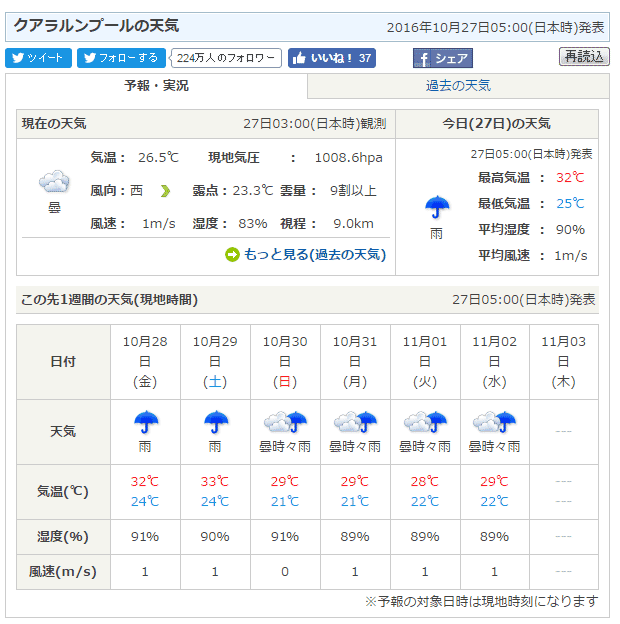Viewport: 620px width, 624px height.
Task: Click the 風速(m/s) row header
Action: (x=63, y=572)
